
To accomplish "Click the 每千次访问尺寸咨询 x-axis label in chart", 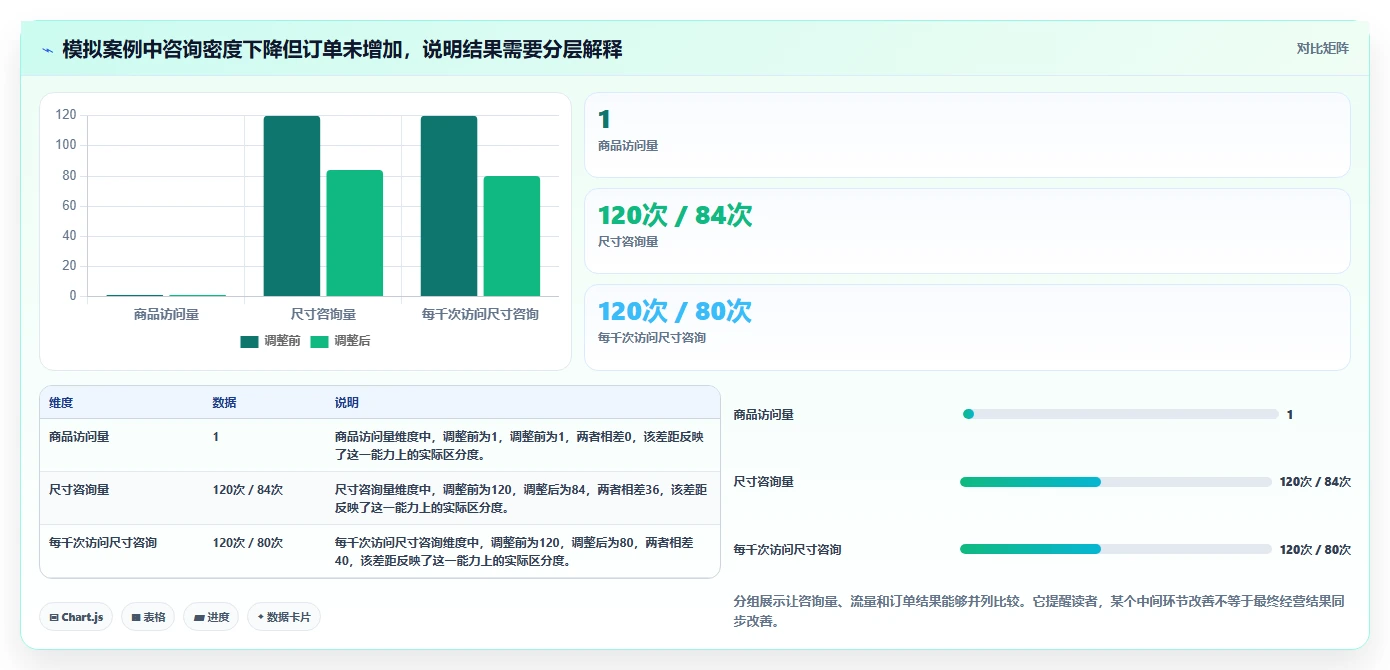I will [x=480, y=314].
